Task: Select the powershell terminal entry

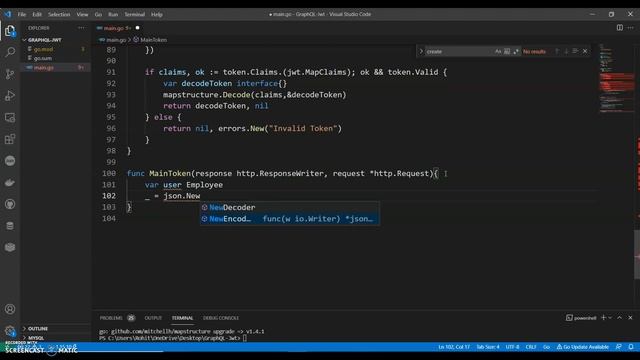Action: click(x=581, y=318)
